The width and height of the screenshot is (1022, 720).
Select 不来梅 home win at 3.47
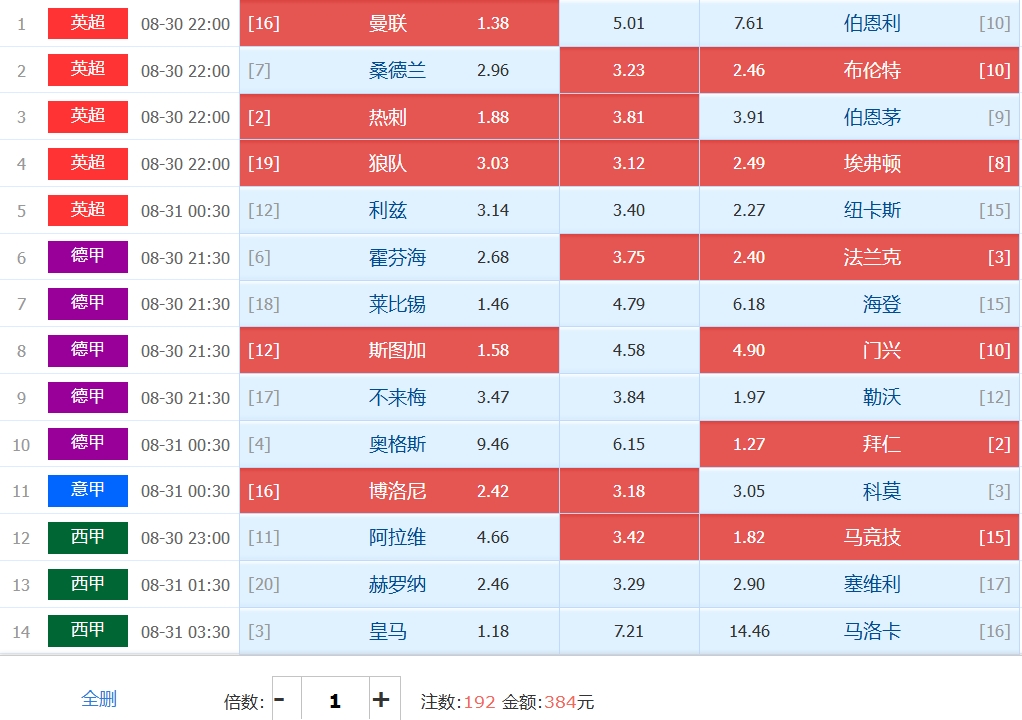pyautogui.click(x=399, y=397)
